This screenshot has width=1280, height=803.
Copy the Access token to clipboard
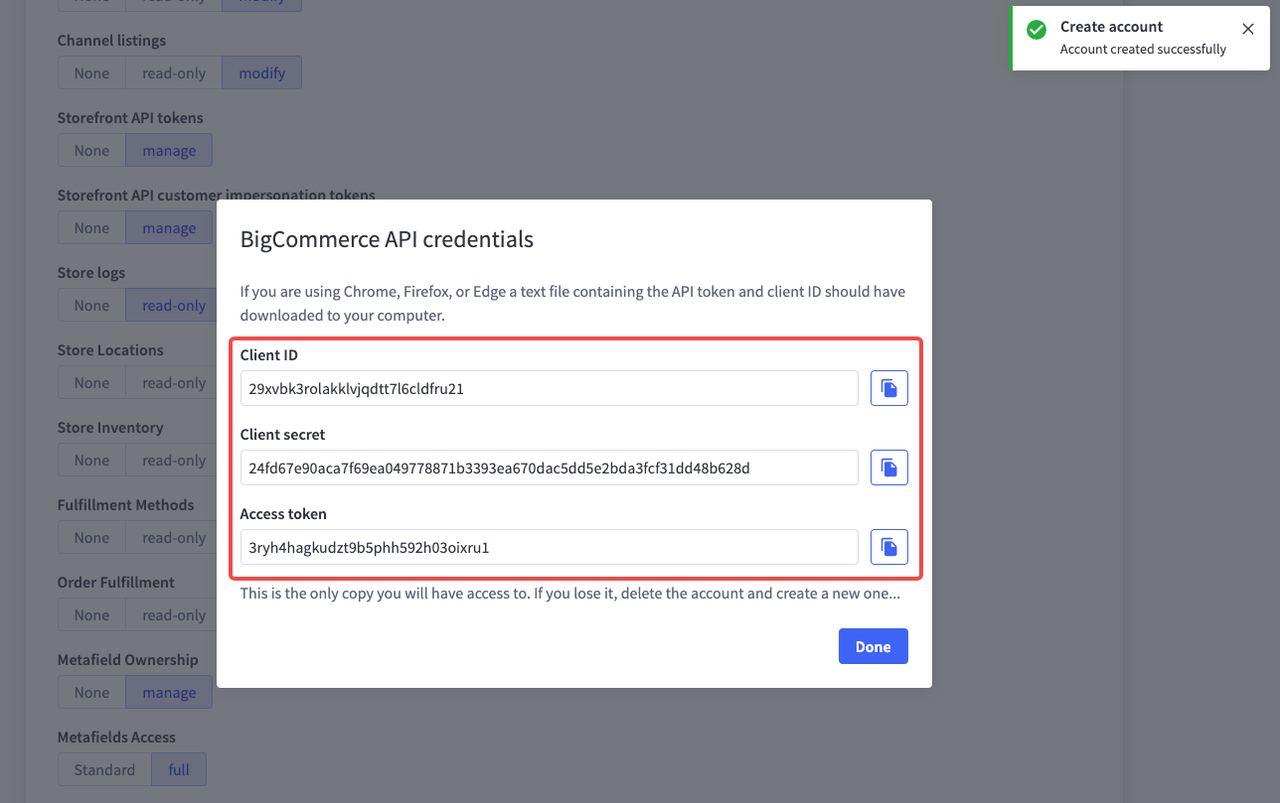click(x=889, y=546)
